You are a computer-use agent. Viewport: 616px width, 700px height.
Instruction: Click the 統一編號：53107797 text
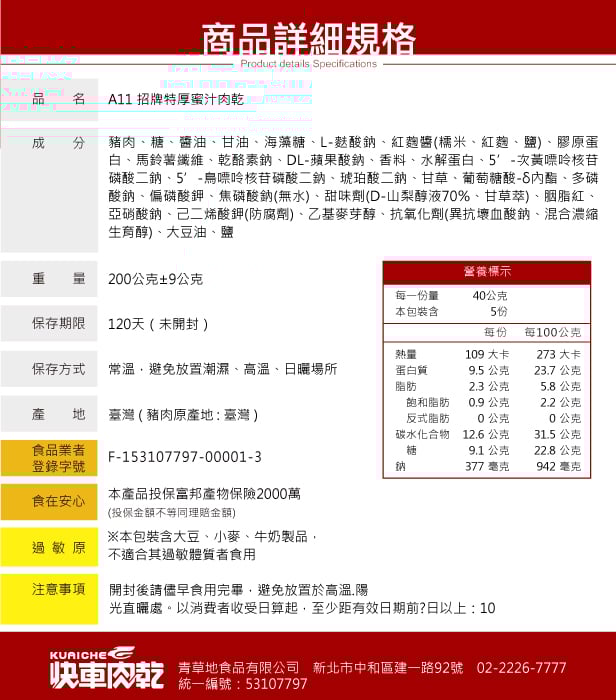click(x=243, y=684)
